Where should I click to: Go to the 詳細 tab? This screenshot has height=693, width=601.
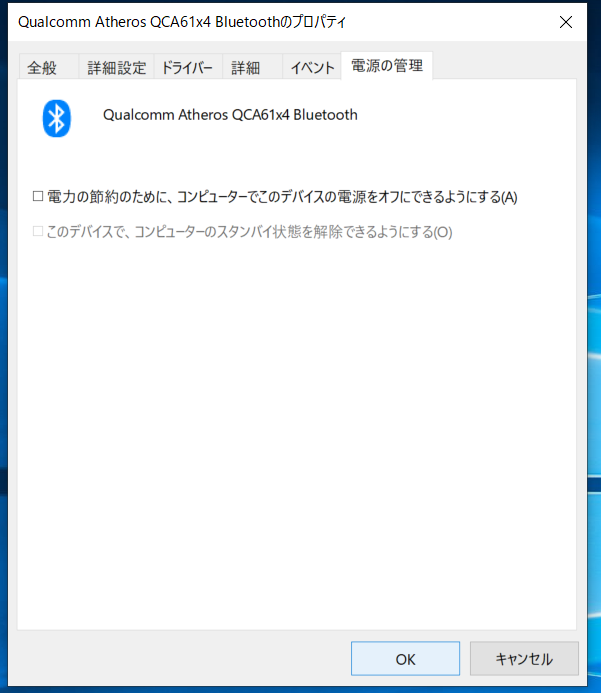252,67
